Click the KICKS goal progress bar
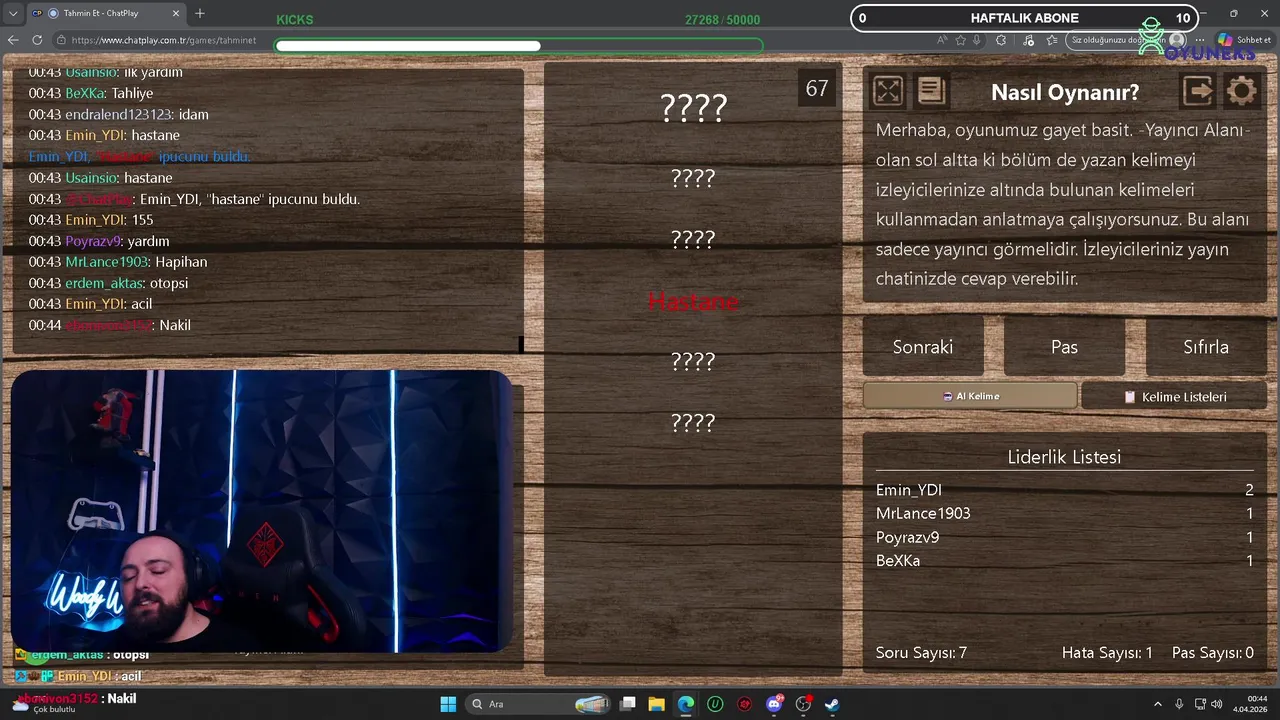The height and width of the screenshot is (720, 1280). coord(518,45)
